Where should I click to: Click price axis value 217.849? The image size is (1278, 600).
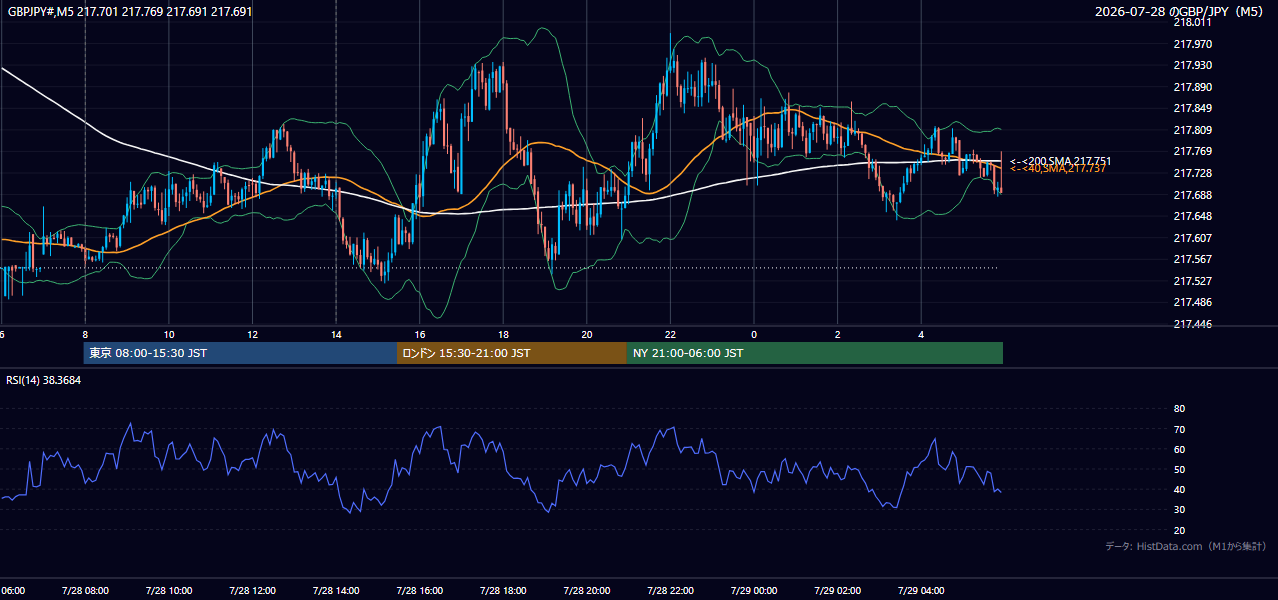(x=1192, y=108)
